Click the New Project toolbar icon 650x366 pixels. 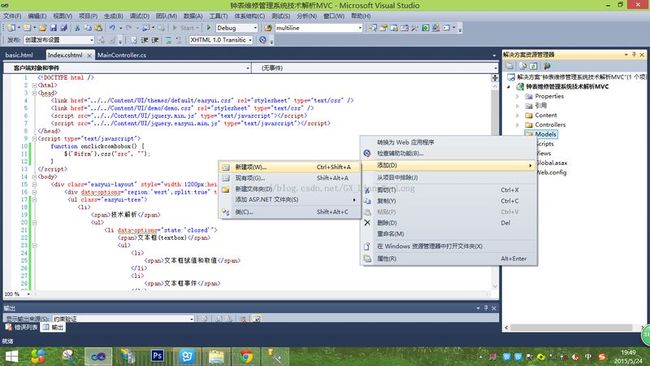tap(11, 28)
